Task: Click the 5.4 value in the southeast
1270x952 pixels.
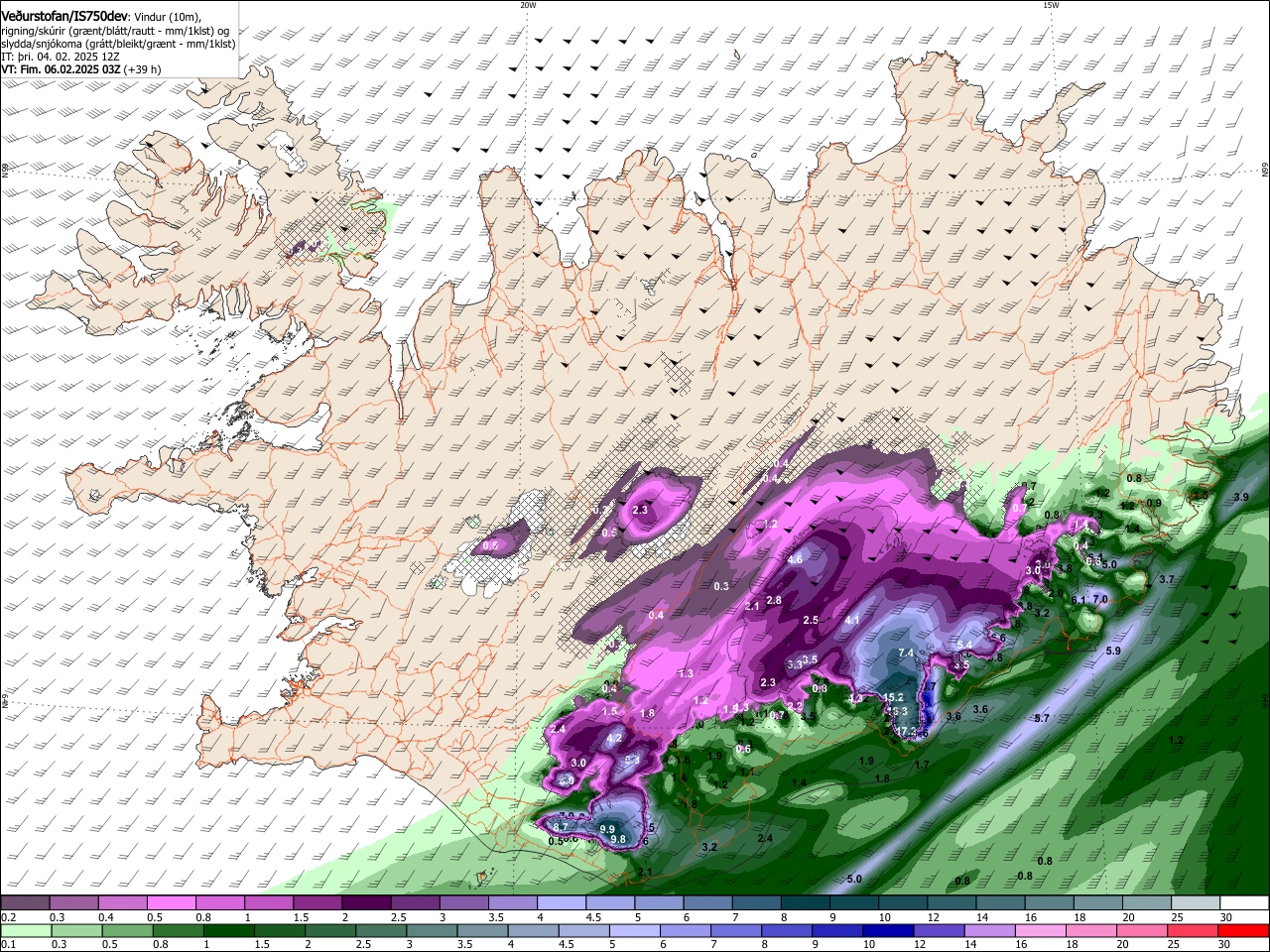Action: [964, 645]
